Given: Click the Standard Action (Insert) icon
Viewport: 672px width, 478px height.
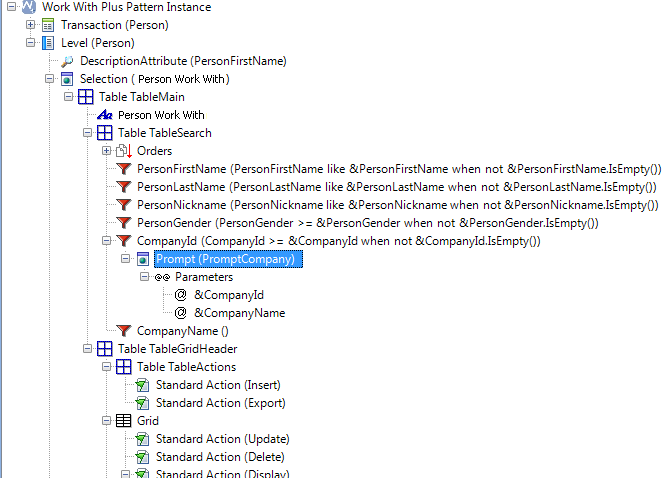Looking at the screenshot, I should [x=143, y=385].
